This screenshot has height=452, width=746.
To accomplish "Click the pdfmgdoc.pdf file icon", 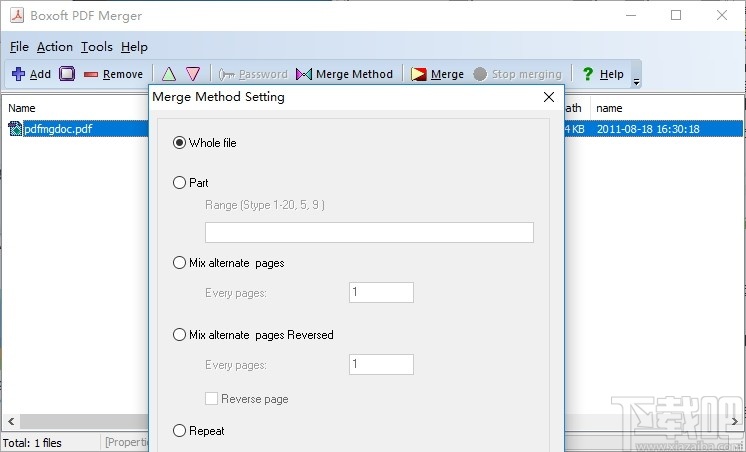I will pyautogui.click(x=15, y=128).
